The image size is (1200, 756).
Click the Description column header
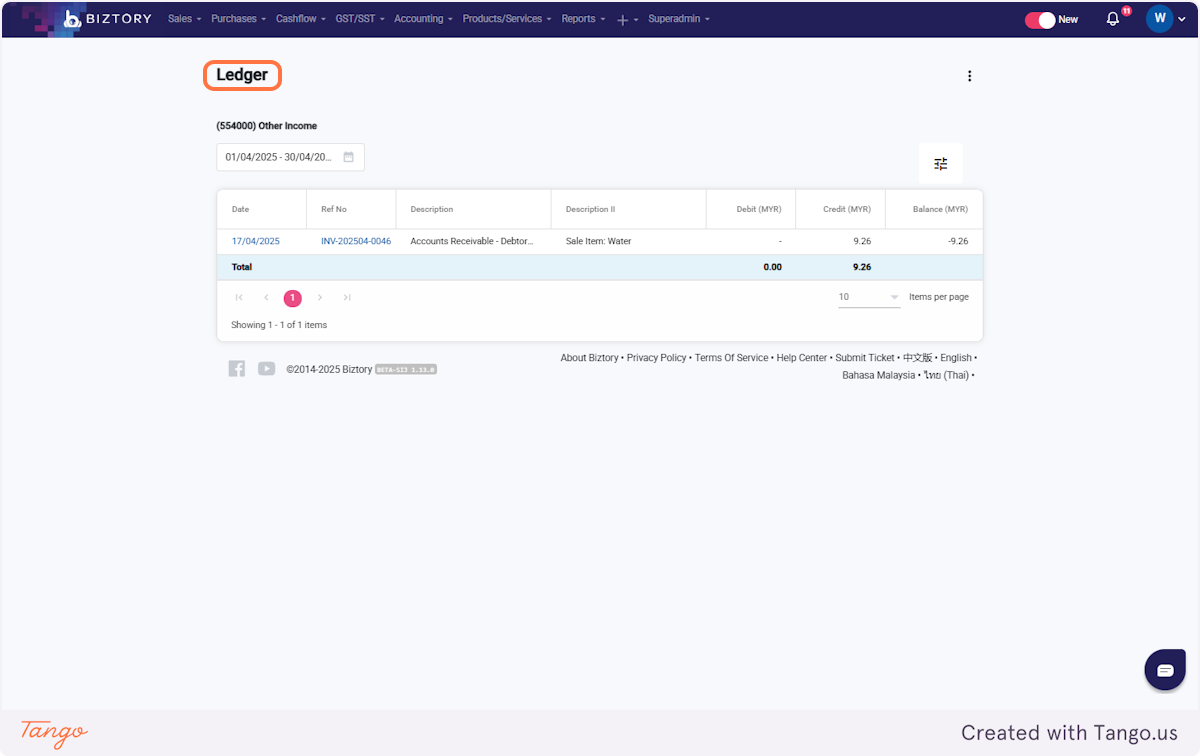pyautogui.click(x=474, y=210)
